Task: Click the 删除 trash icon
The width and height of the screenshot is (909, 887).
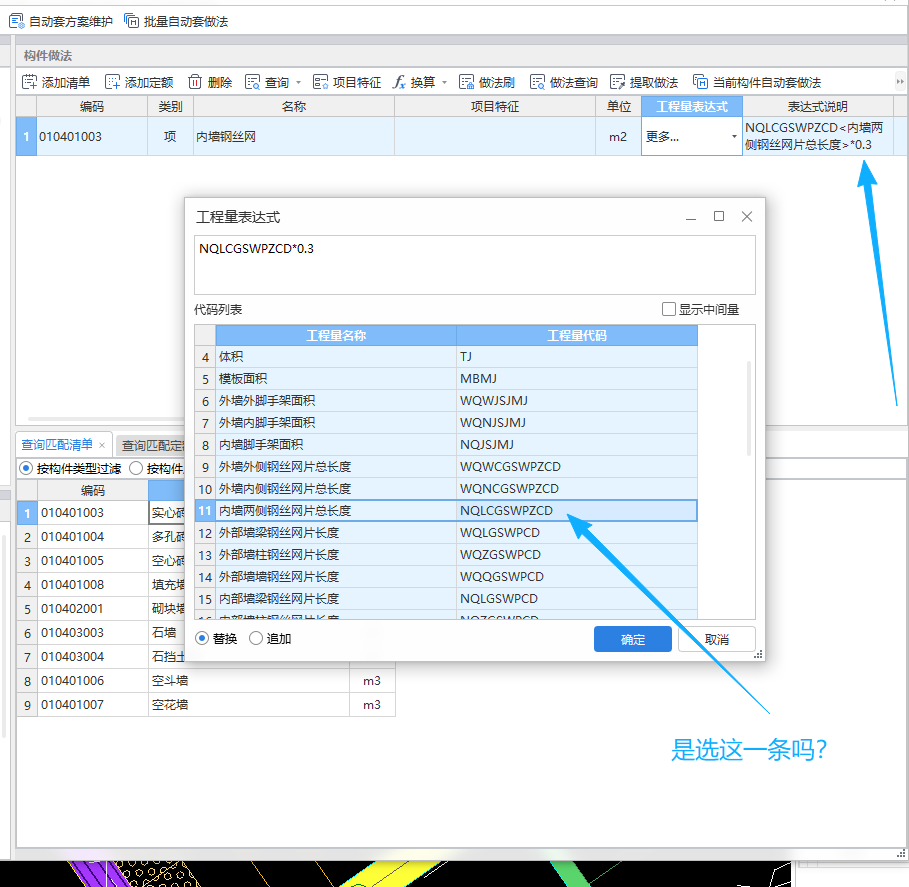Action: pyautogui.click(x=195, y=82)
